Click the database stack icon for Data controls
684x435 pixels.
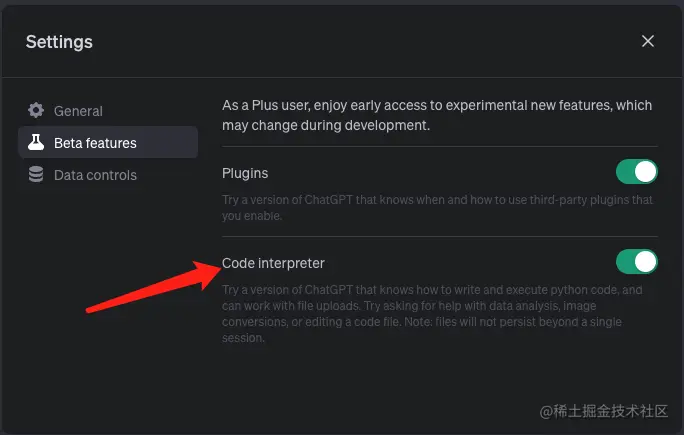point(36,175)
